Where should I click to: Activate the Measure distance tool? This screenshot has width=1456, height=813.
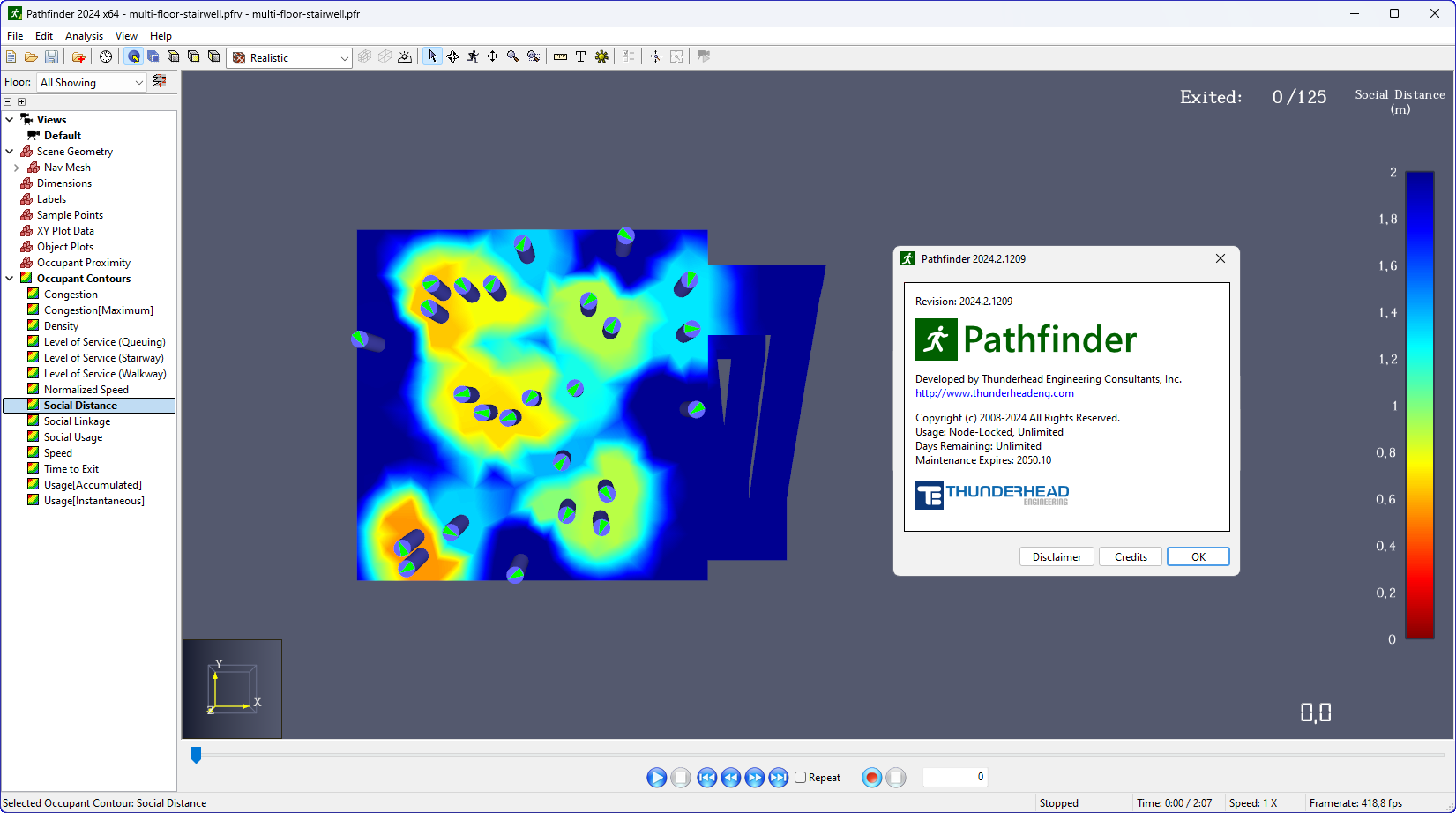click(x=560, y=56)
